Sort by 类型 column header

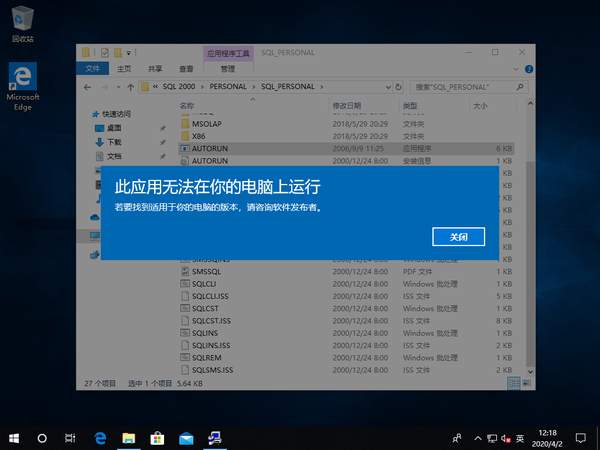[x=409, y=106]
